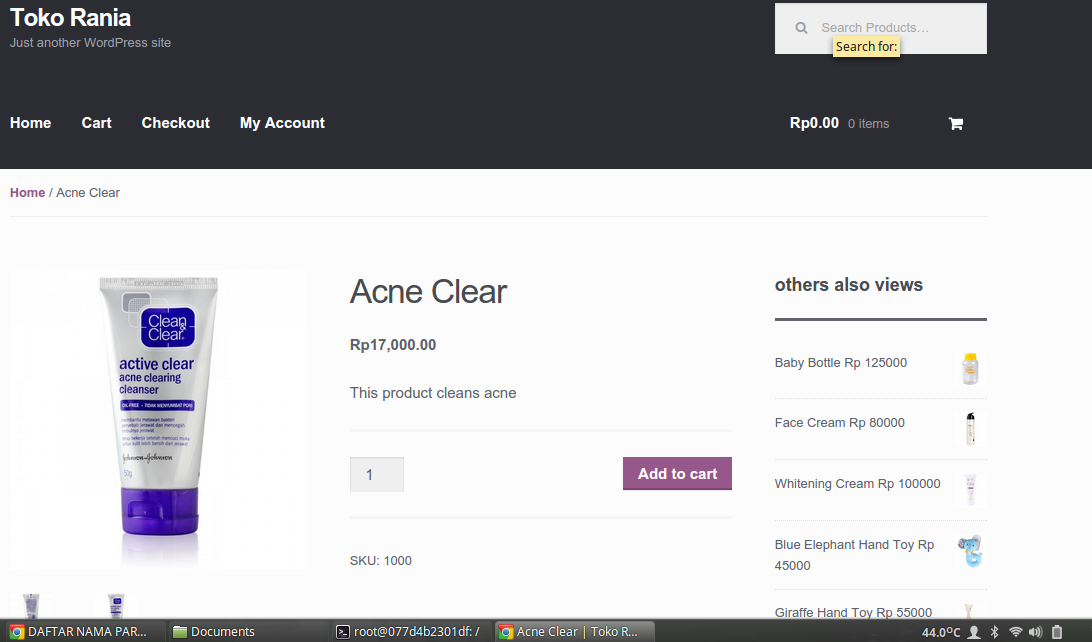Open Baby Bottle Rp 125000 link
The height and width of the screenshot is (642, 1092).
tap(841, 363)
